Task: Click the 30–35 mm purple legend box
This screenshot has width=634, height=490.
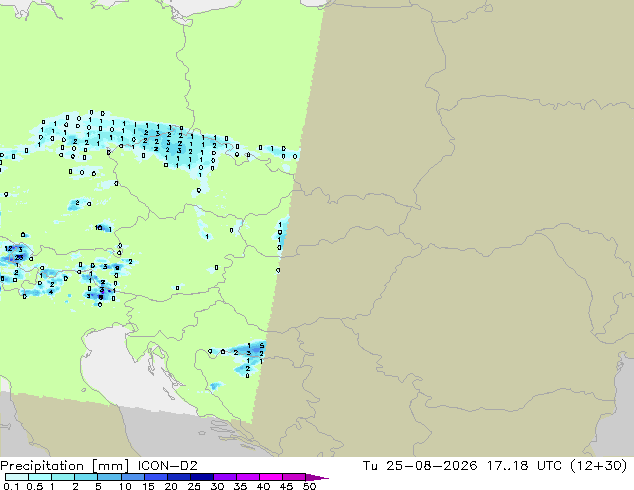Action: [x=225, y=477]
